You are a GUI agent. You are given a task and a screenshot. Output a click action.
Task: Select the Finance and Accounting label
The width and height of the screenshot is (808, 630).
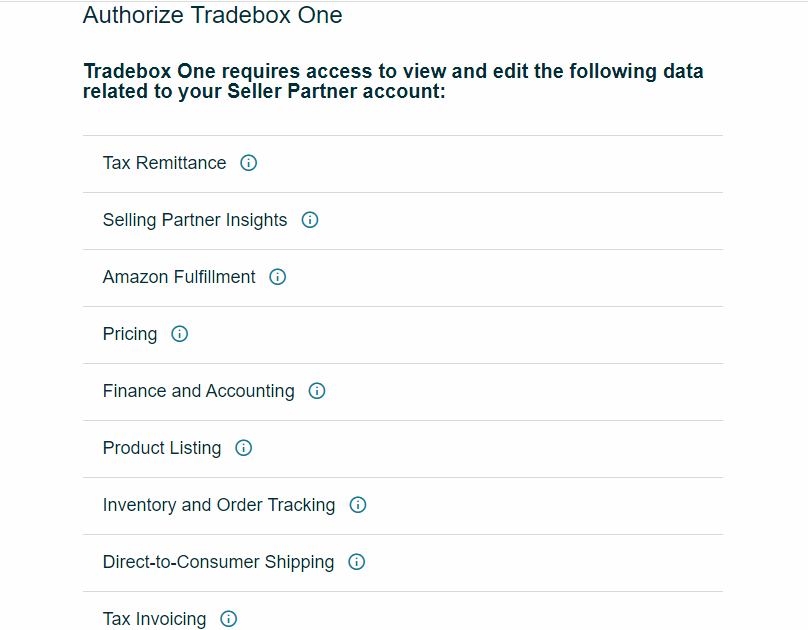[198, 391]
